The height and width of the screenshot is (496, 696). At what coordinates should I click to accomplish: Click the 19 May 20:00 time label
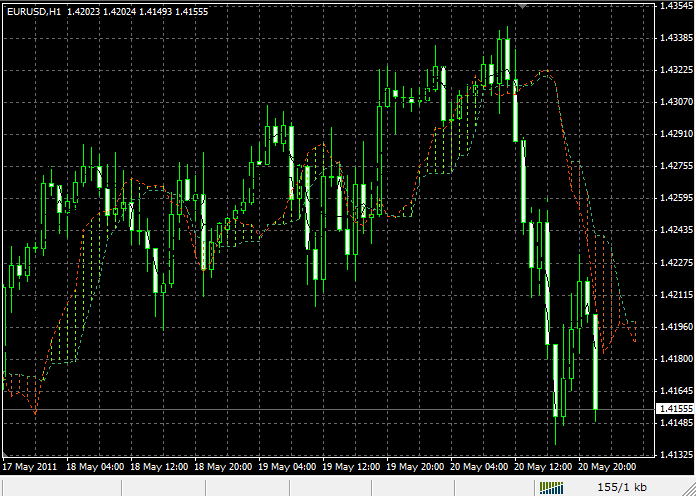pyautogui.click(x=415, y=467)
